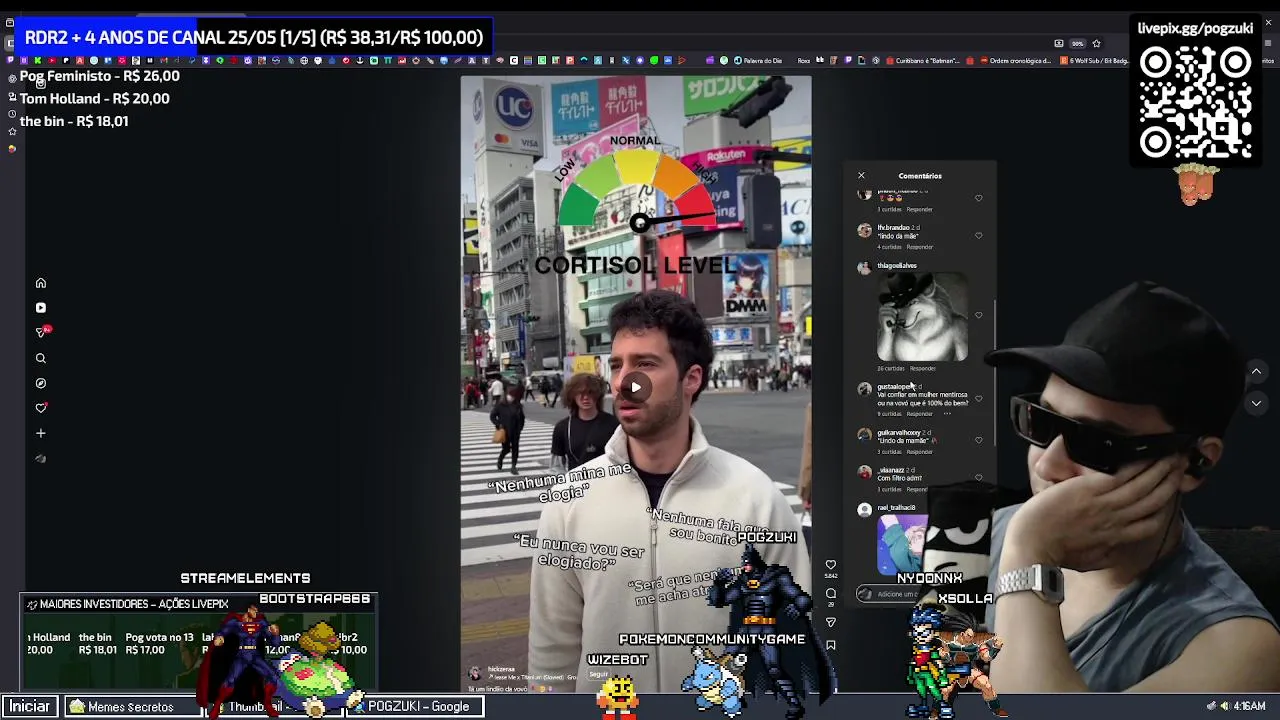Click the taskbar clock showing 4:16AM
1280x720 pixels.
(x=1249, y=706)
